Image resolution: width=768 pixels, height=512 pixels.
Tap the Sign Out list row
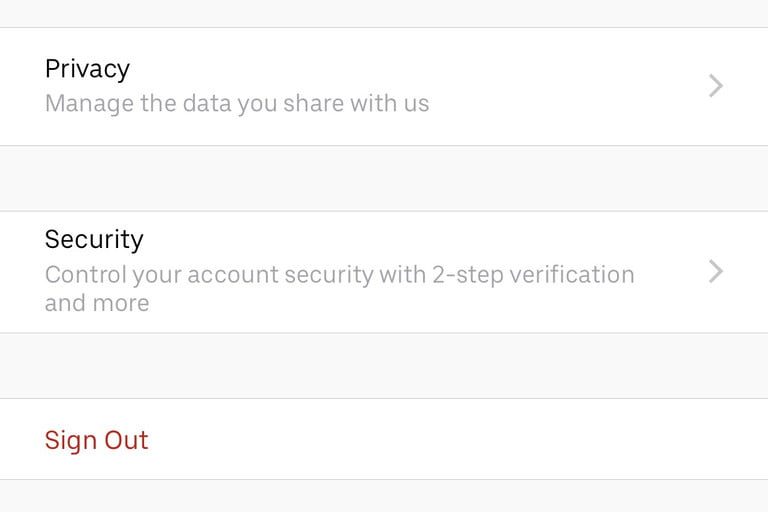384,440
